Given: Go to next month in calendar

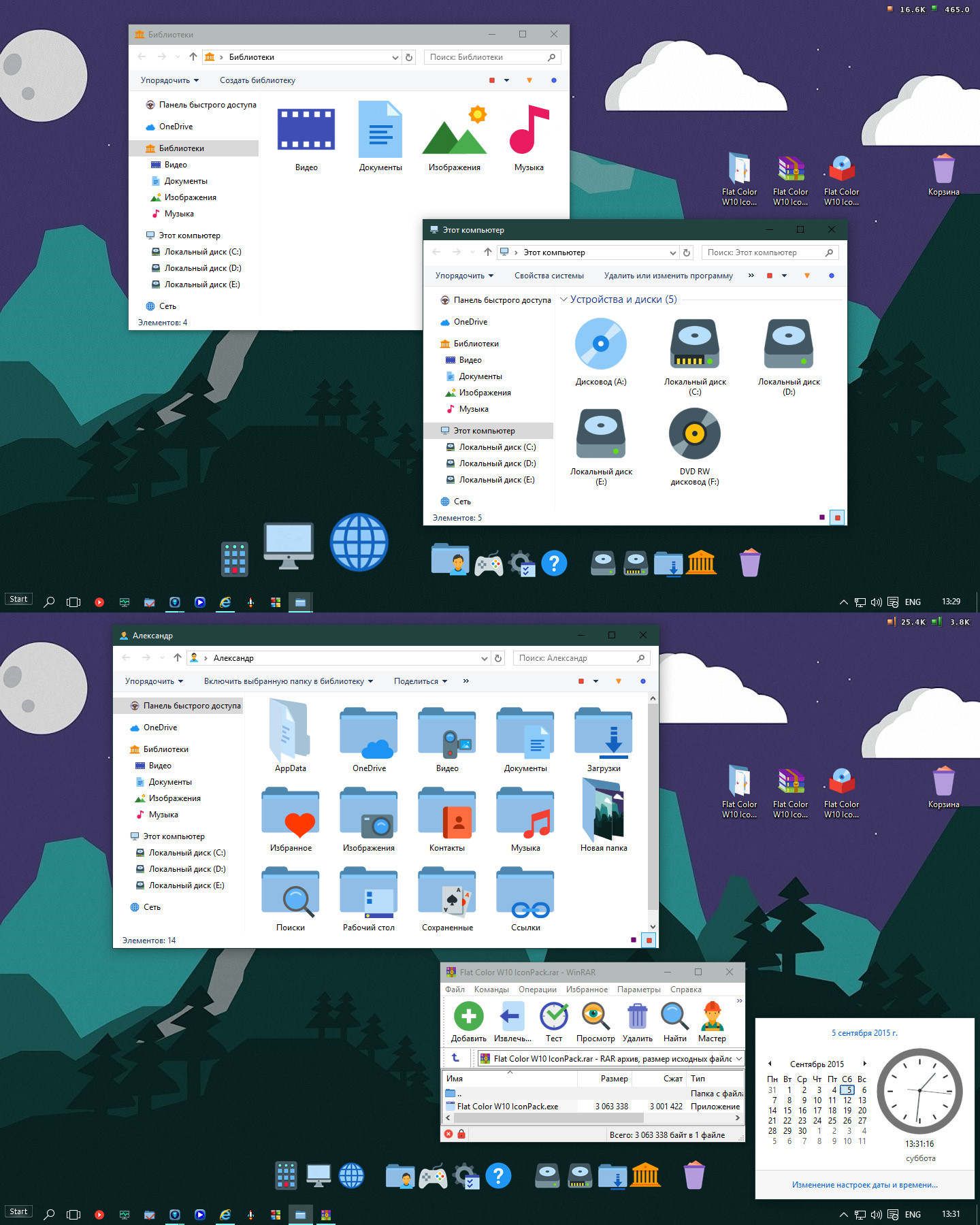Looking at the screenshot, I should coord(864,1064).
